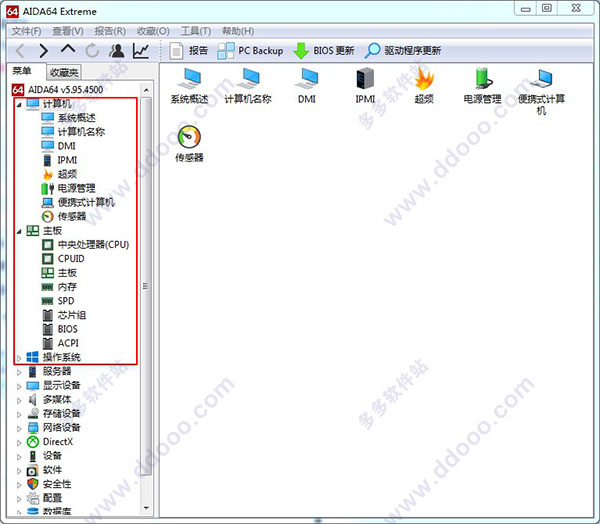Expand the 多媒体 tree node
This screenshot has width=600, height=524.
click(19, 400)
